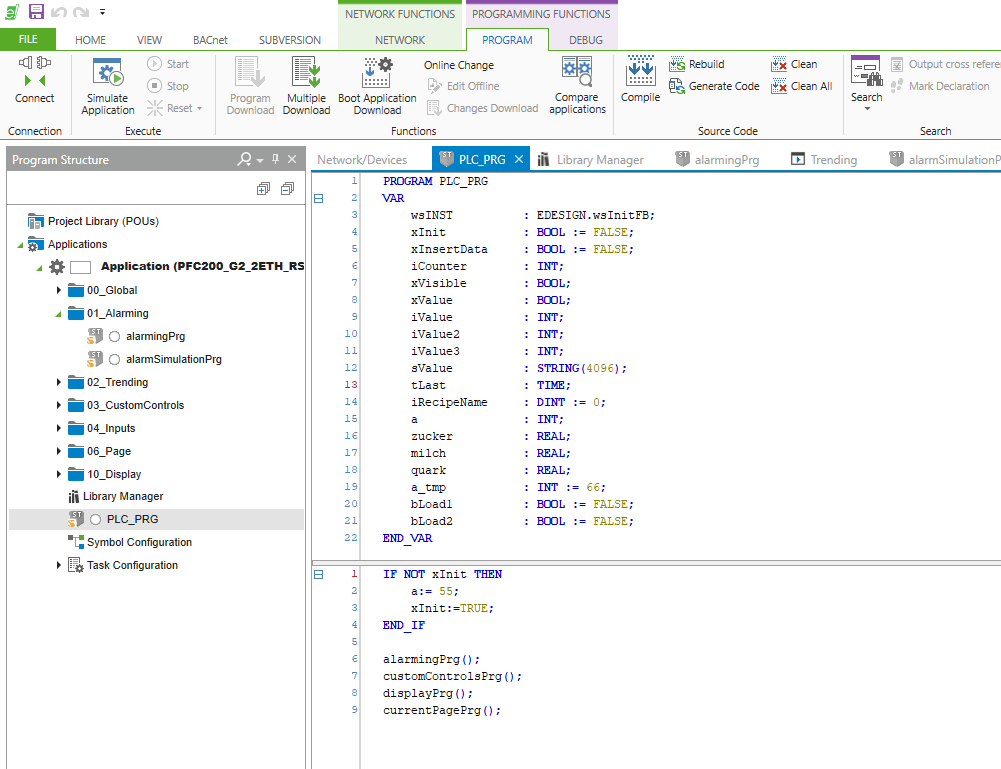
Task: Click the Generate Code button
Action: [x=724, y=86]
